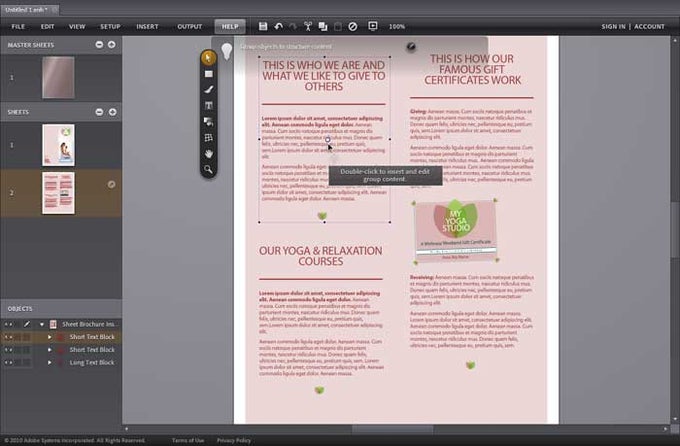Select the arrow Selection tool
This screenshot has width=680, height=446.
[x=209, y=58]
